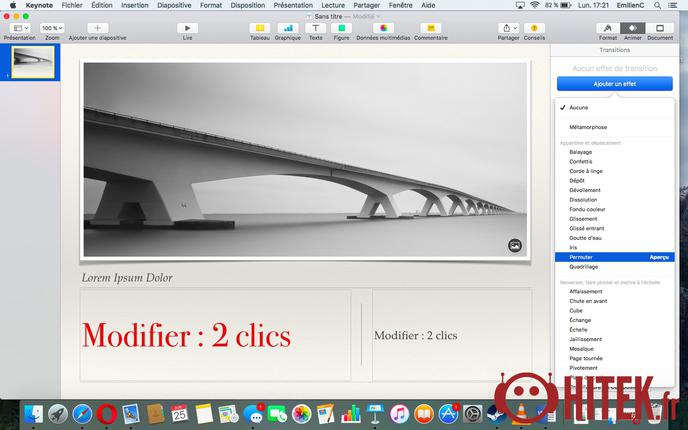688x430 pixels.
Task: Open Spotlight search magnifier icon
Action: (657, 5)
